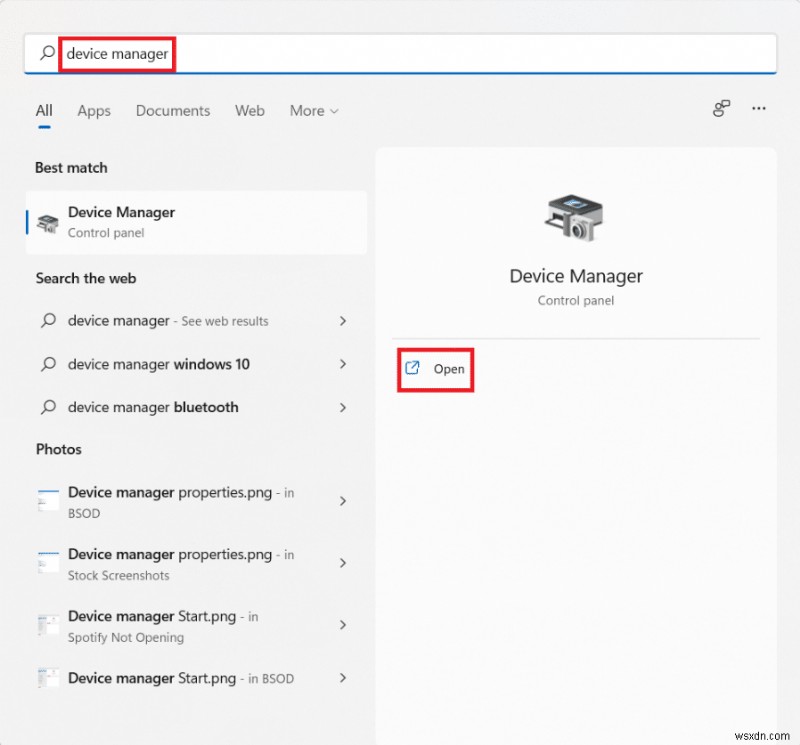
Task: Expand the device manager windows 10 suggestion arrow
Action: (343, 364)
